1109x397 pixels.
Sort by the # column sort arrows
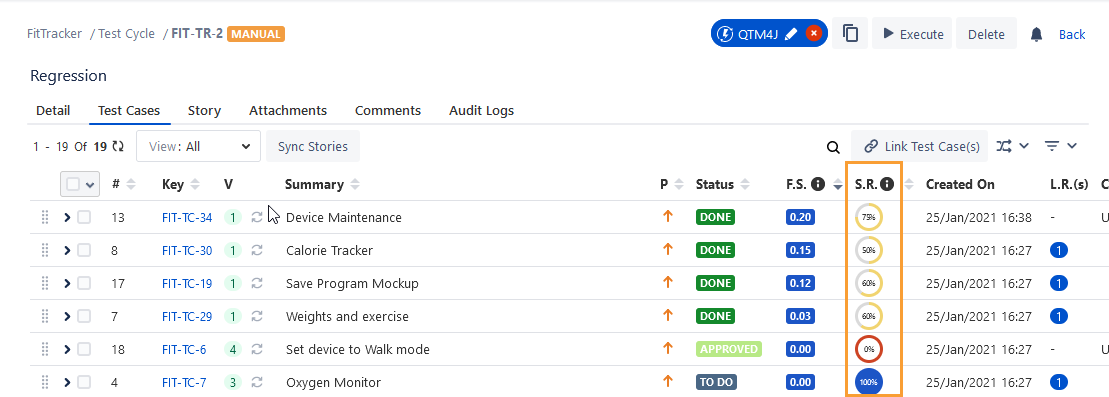point(130,185)
